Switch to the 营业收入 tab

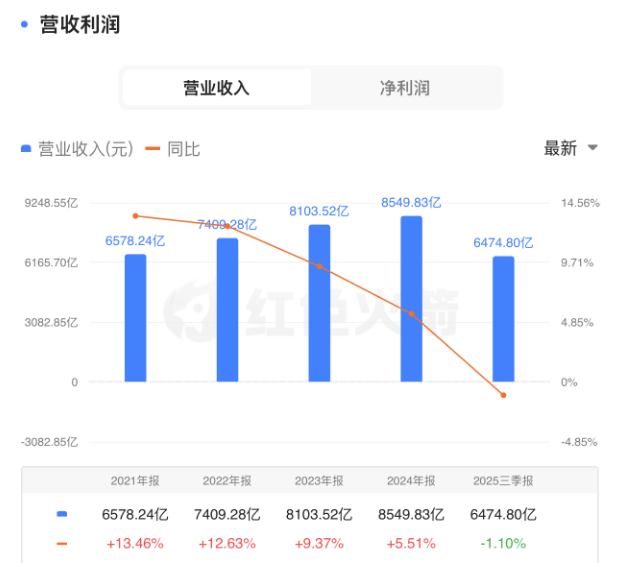coord(217,88)
